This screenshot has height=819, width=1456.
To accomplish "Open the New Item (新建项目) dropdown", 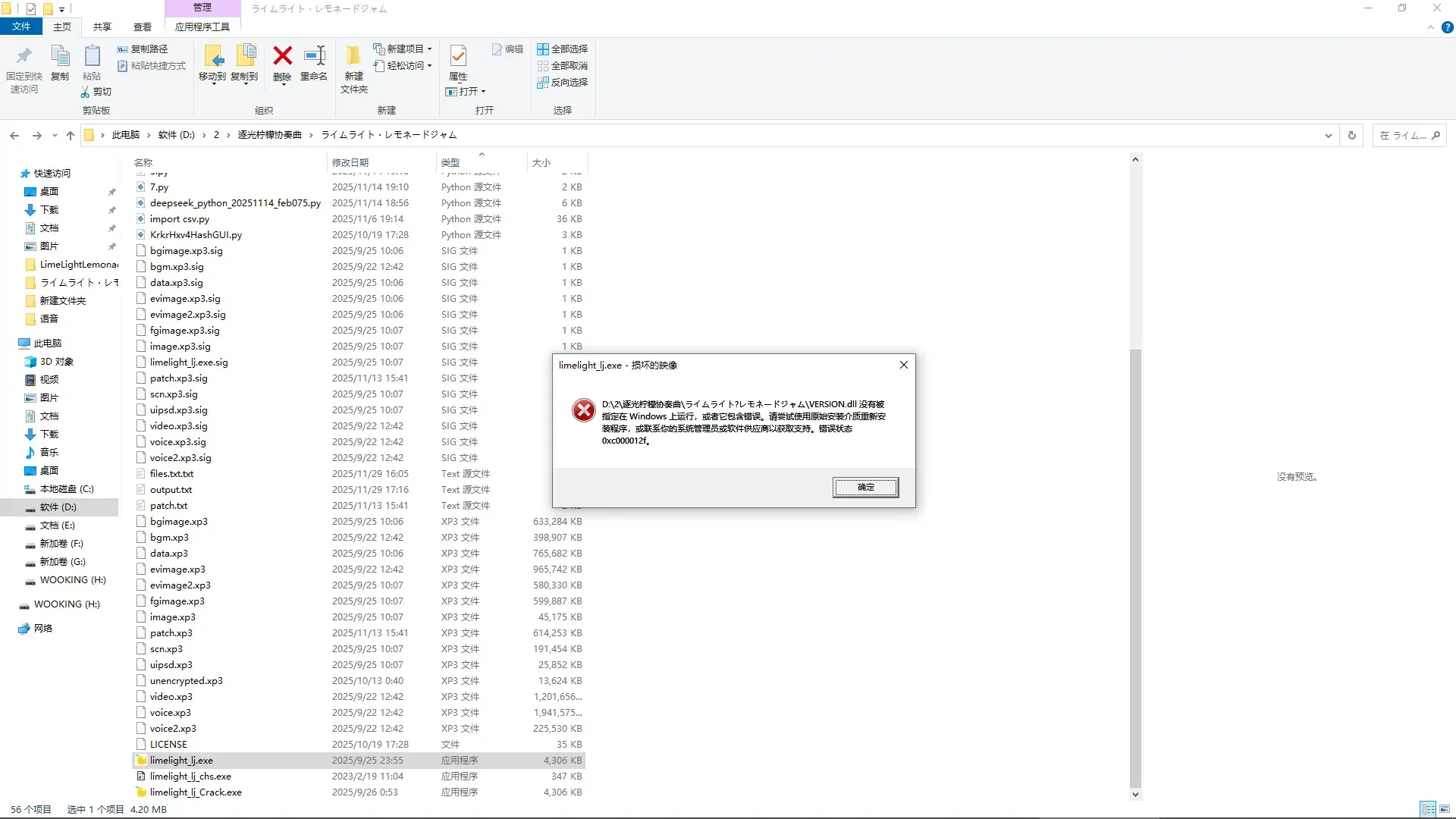I will pos(402,49).
